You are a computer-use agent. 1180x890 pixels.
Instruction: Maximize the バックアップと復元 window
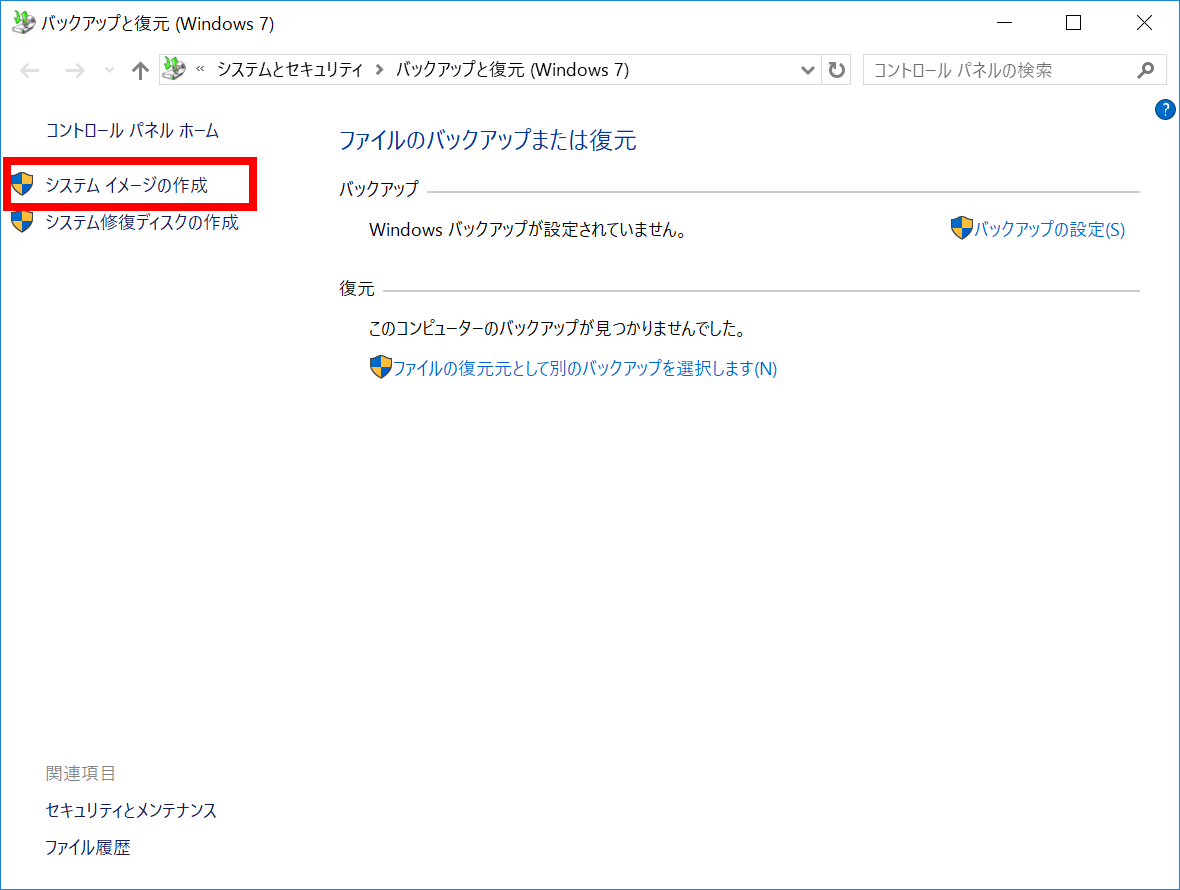[x=1074, y=23]
